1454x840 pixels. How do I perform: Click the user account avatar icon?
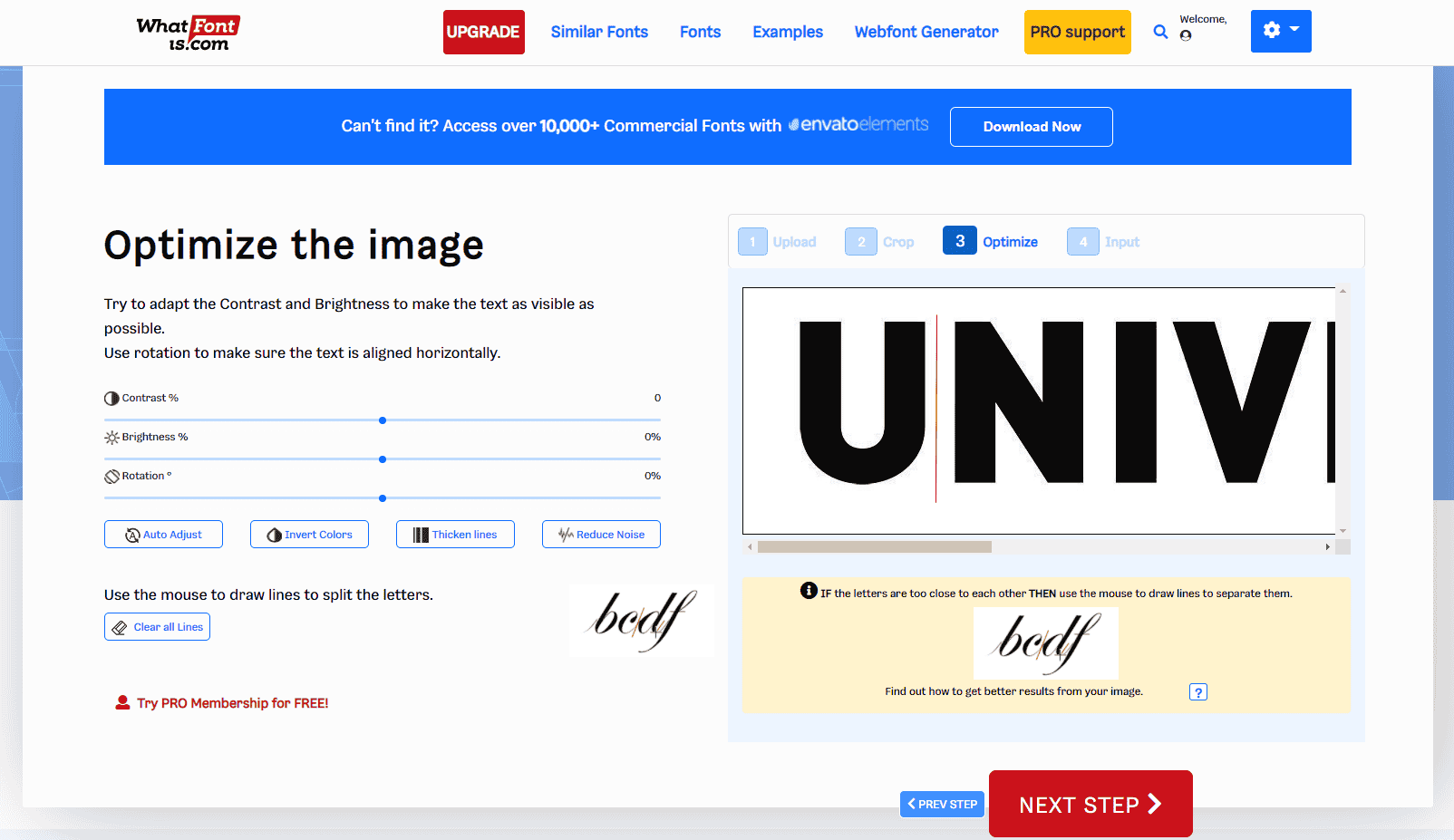click(1186, 35)
